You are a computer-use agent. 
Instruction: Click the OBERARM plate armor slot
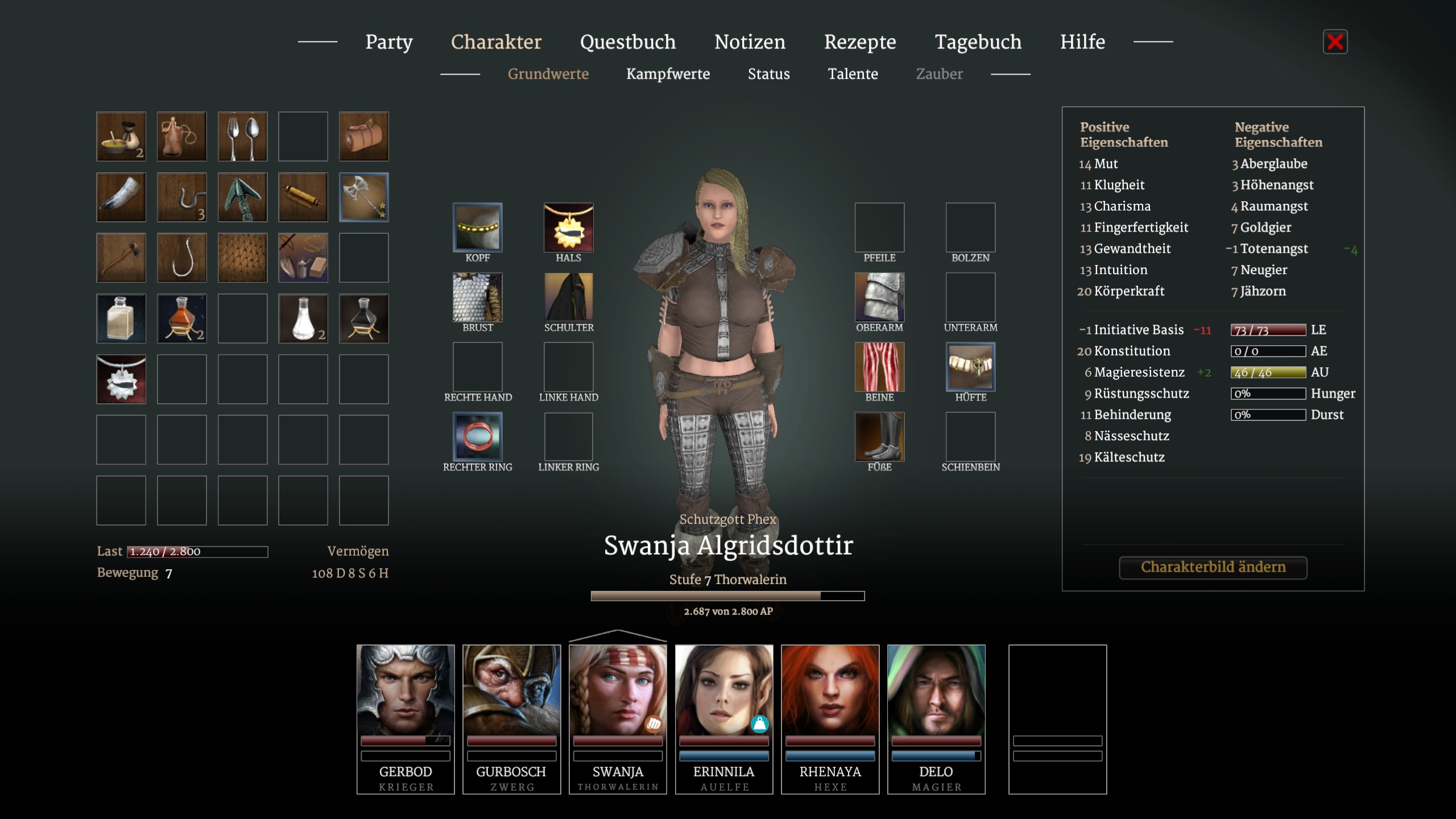[x=880, y=297]
